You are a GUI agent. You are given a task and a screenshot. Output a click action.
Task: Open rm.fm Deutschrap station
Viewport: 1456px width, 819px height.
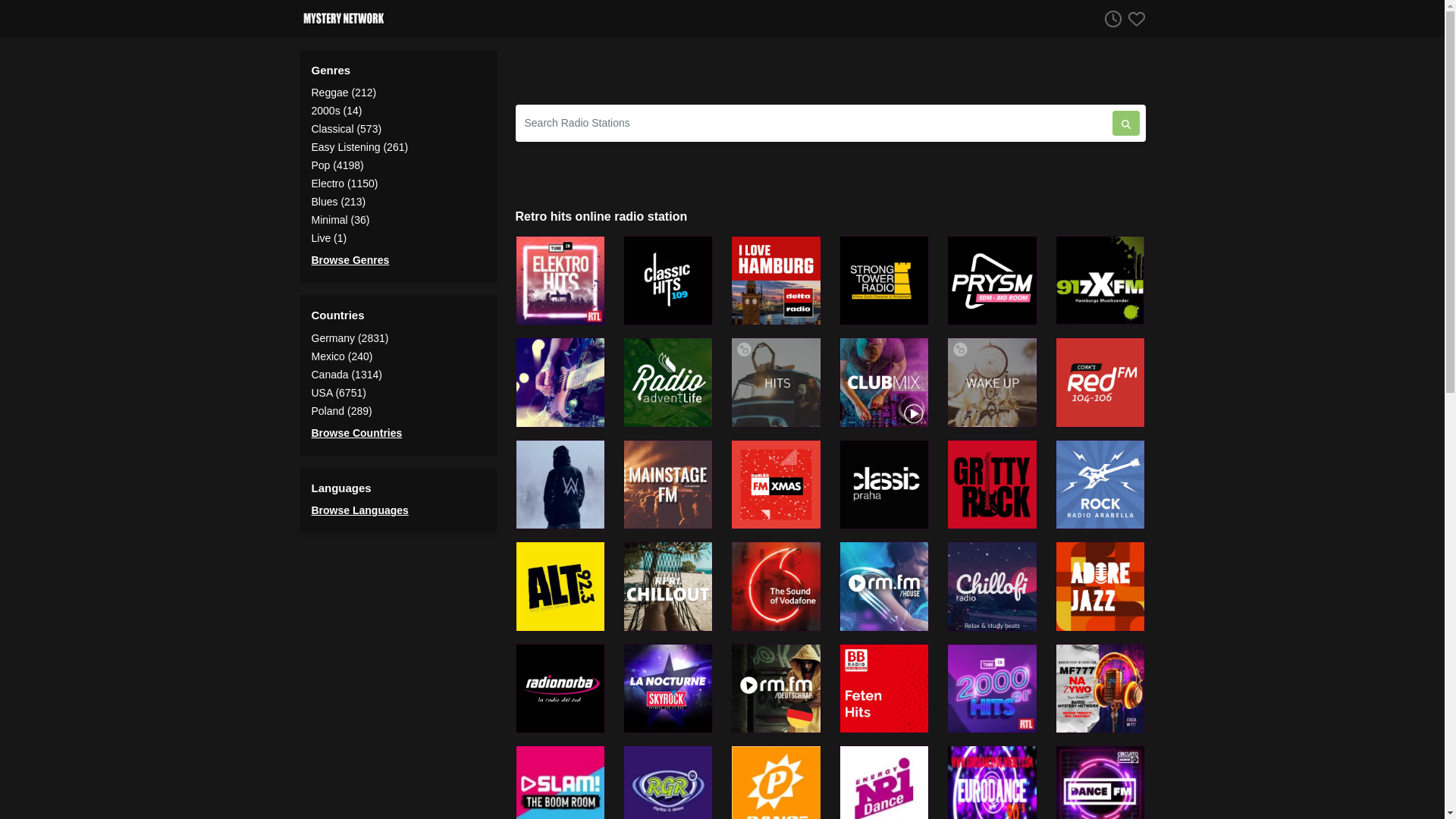click(776, 689)
